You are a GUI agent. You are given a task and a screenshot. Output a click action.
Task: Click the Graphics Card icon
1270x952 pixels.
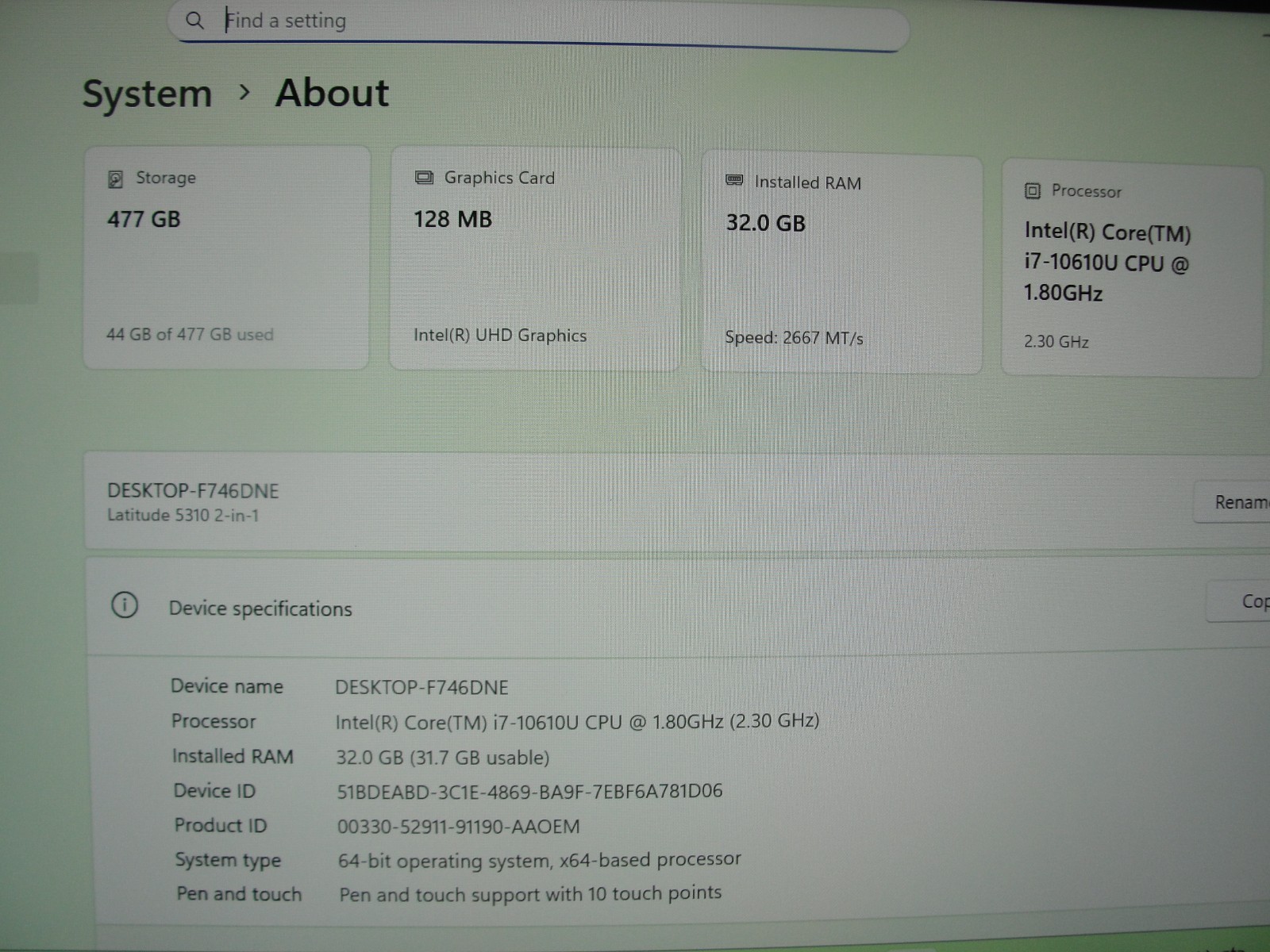[x=425, y=178]
